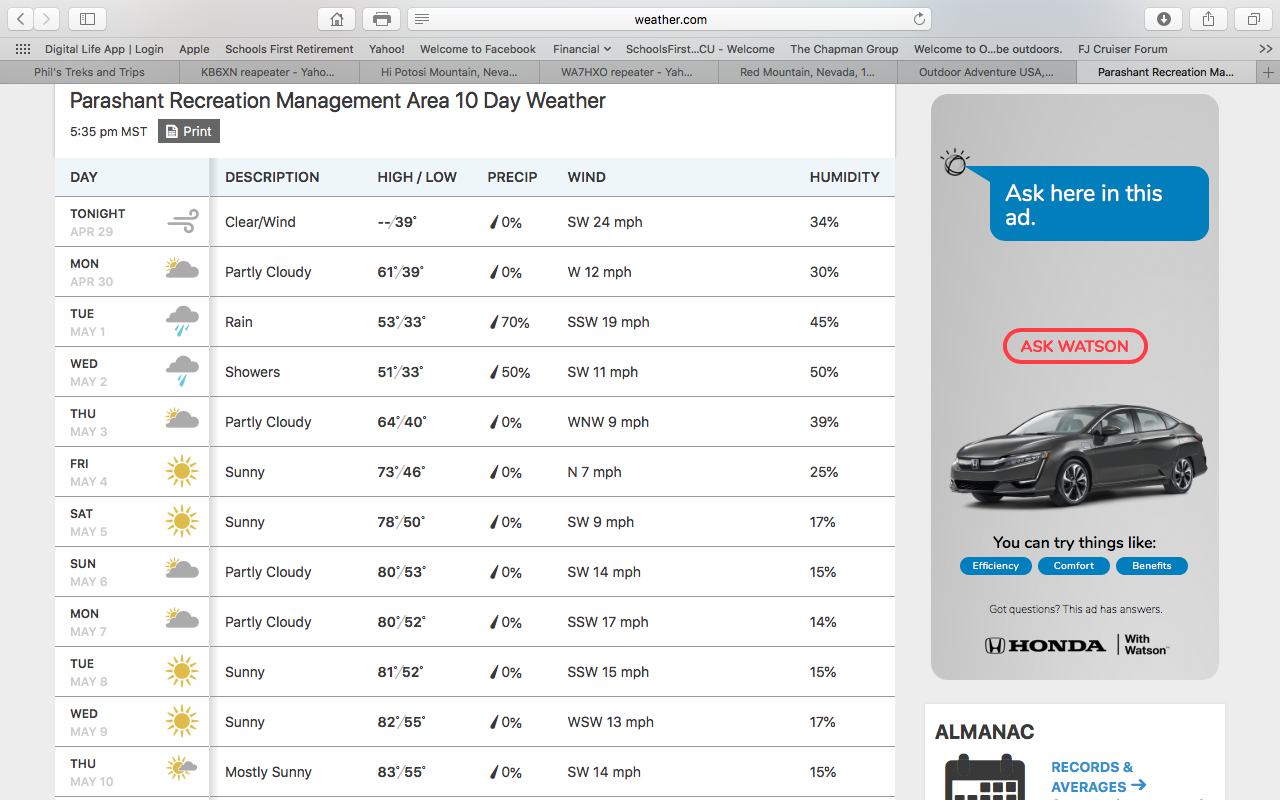Reload the weather.com page

click(919, 19)
